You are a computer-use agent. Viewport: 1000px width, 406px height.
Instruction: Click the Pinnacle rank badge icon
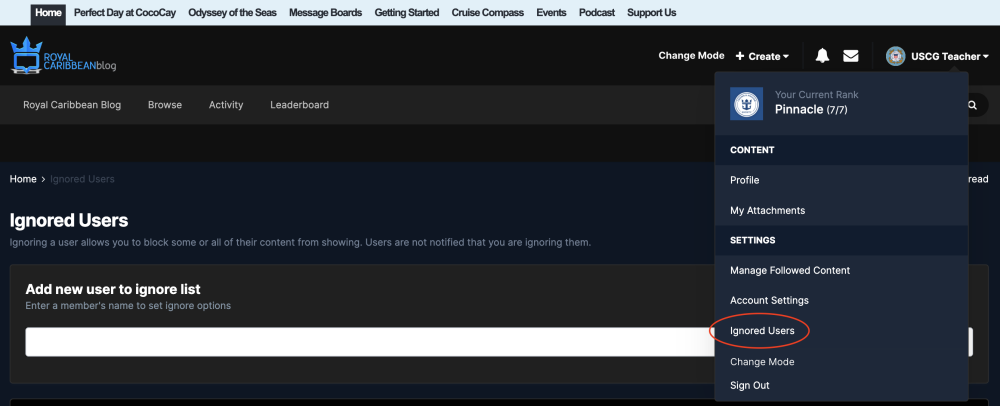(x=746, y=102)
